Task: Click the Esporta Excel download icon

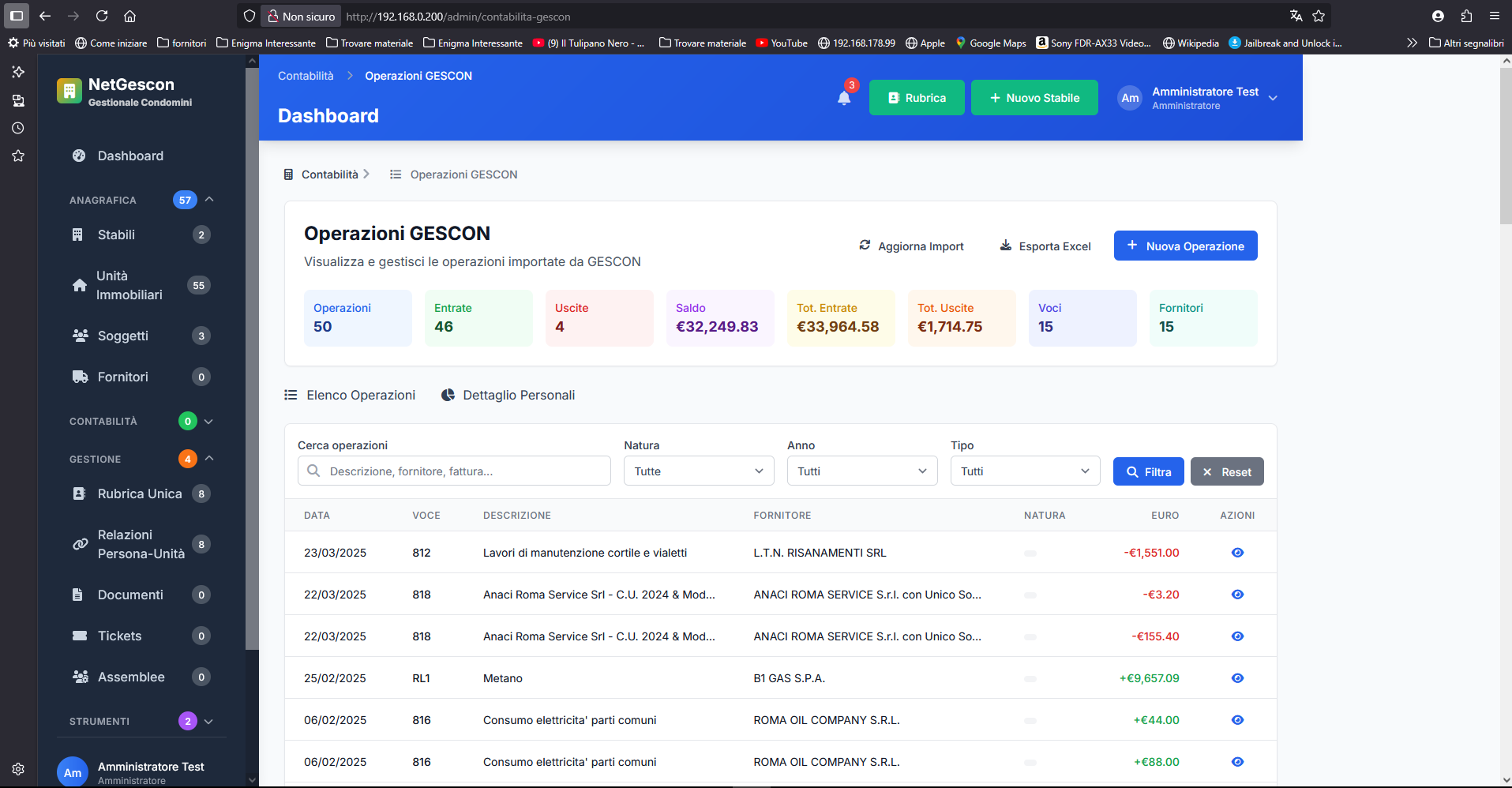Action: click(x=1005, y=246)
